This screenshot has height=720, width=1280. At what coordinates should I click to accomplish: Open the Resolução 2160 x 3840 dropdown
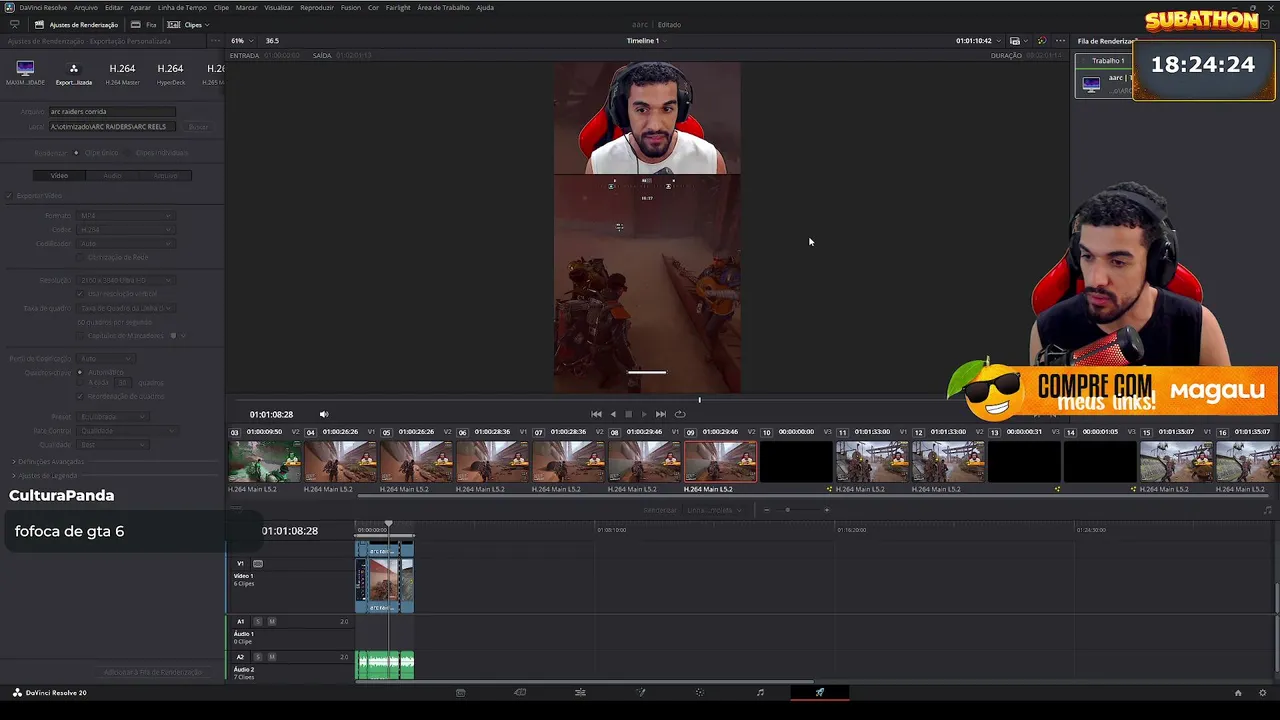coord(125,280)
